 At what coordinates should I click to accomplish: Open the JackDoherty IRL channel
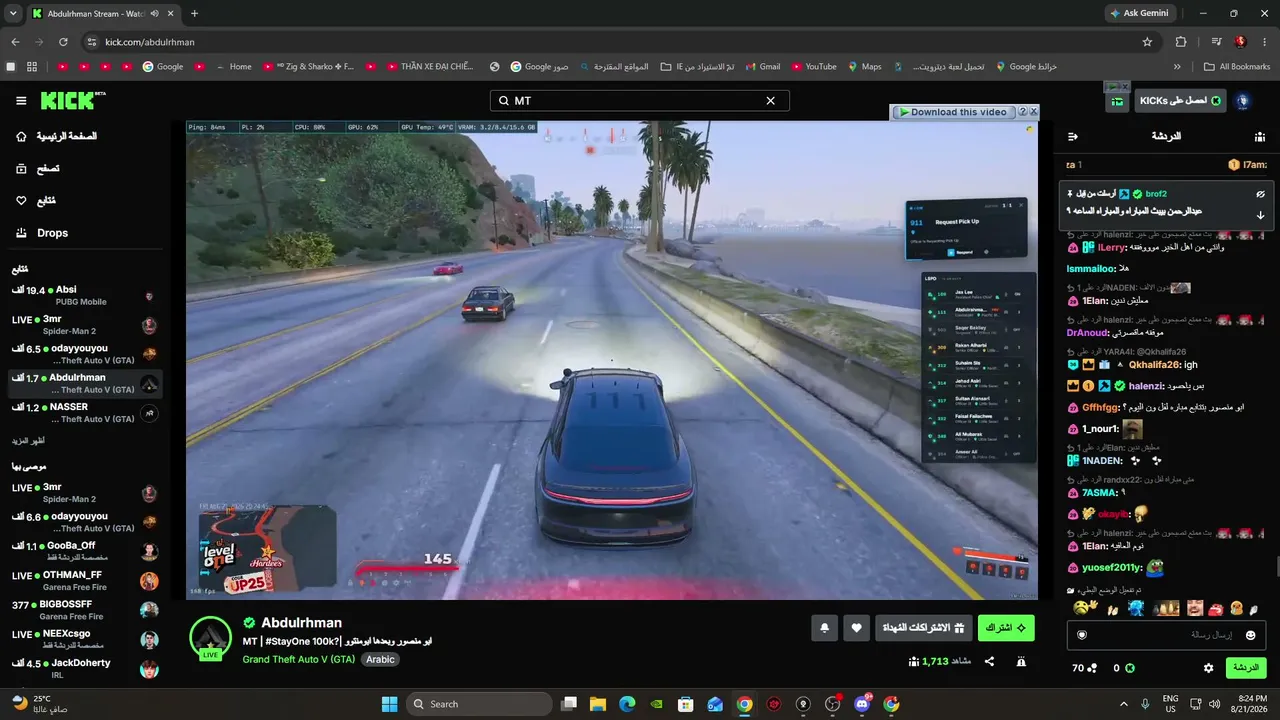point(85,669)
